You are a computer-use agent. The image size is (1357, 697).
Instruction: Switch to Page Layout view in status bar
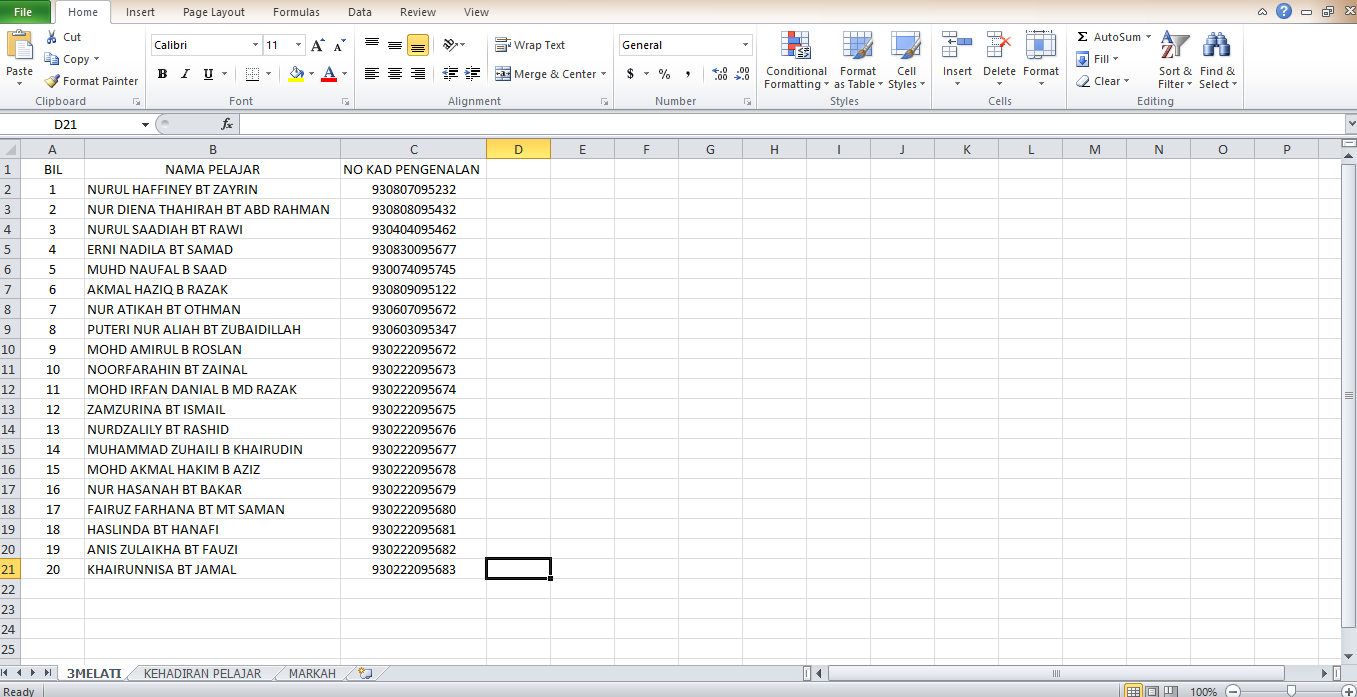click(1151, 691)
